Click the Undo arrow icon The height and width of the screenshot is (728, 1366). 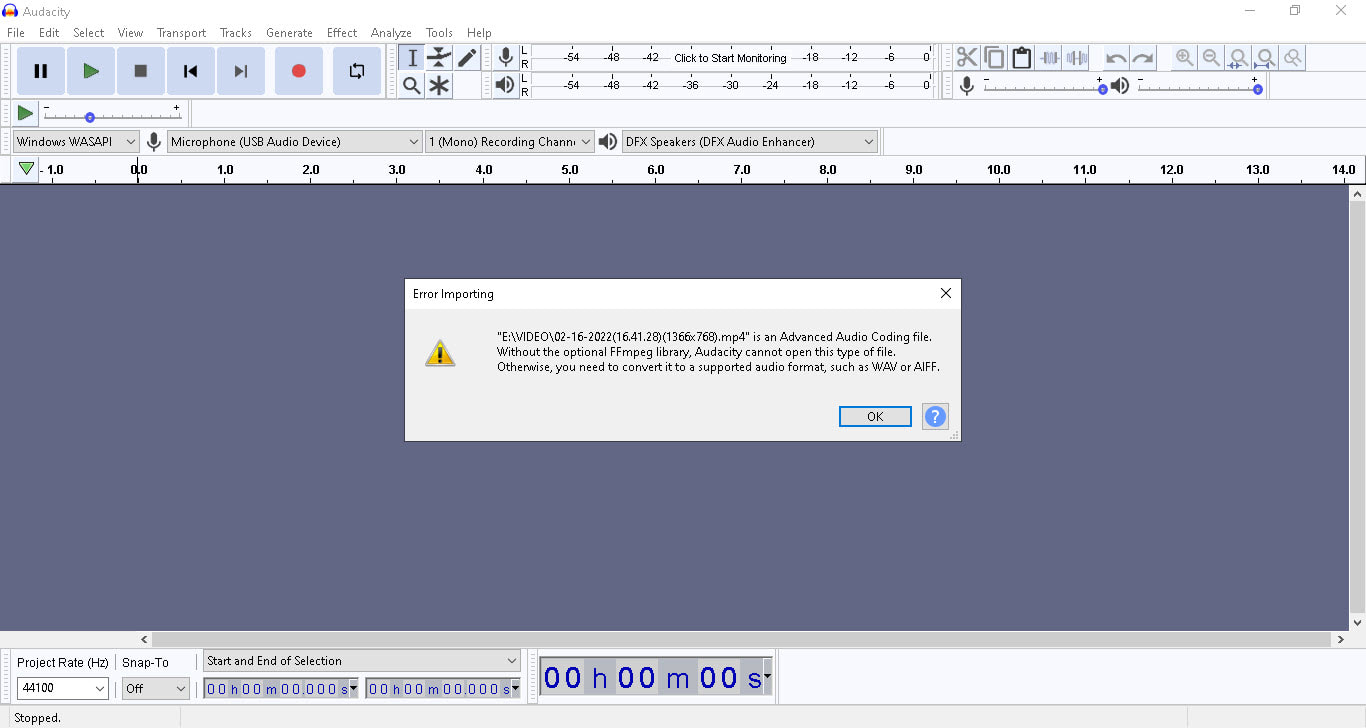pos(1116,58)
